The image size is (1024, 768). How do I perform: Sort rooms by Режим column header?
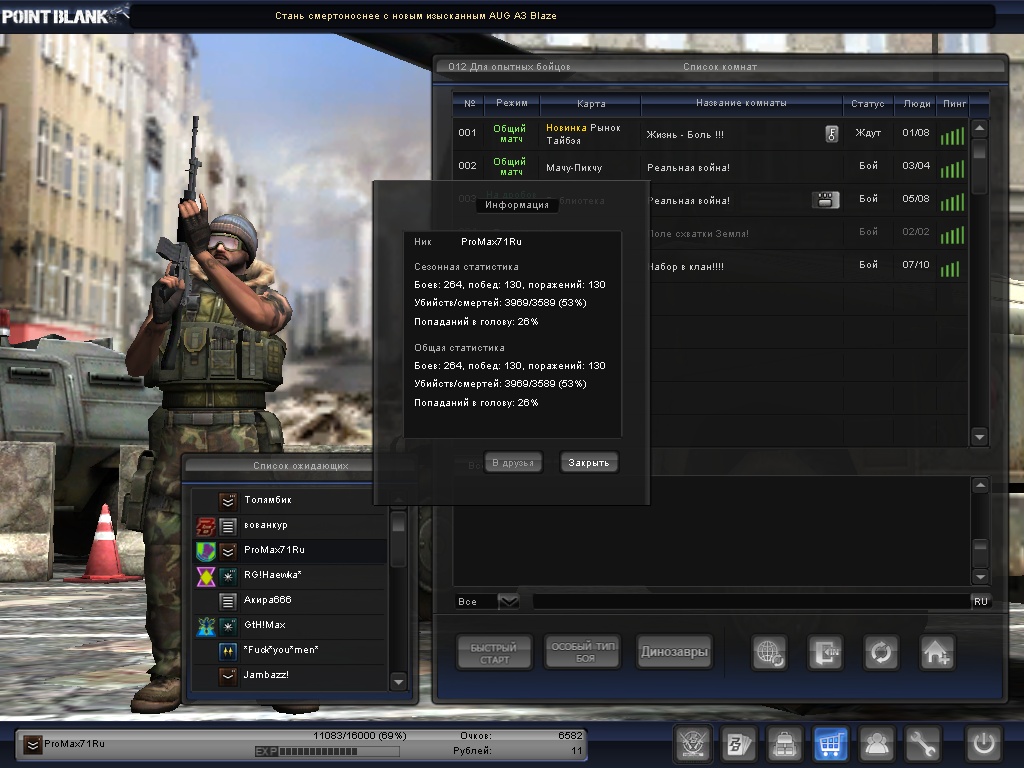[512, 103]
